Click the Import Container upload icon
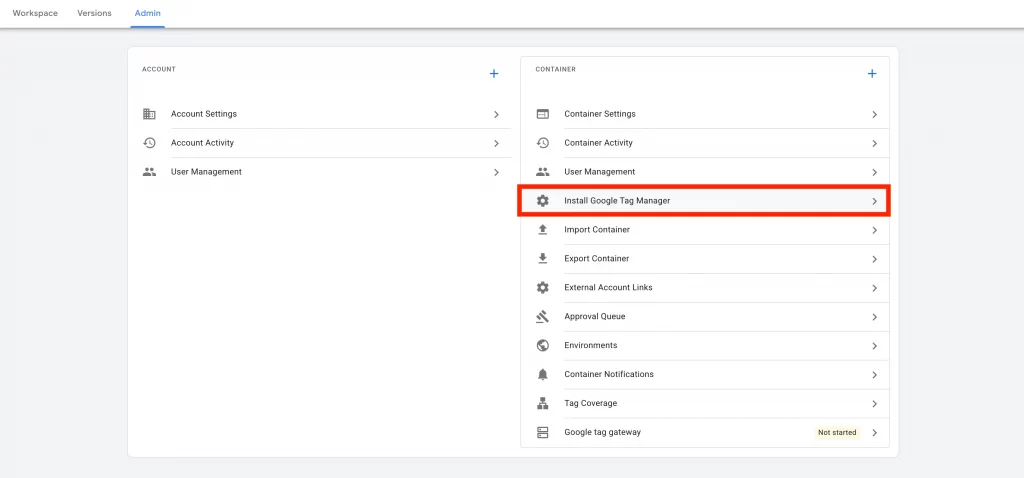 543,230
